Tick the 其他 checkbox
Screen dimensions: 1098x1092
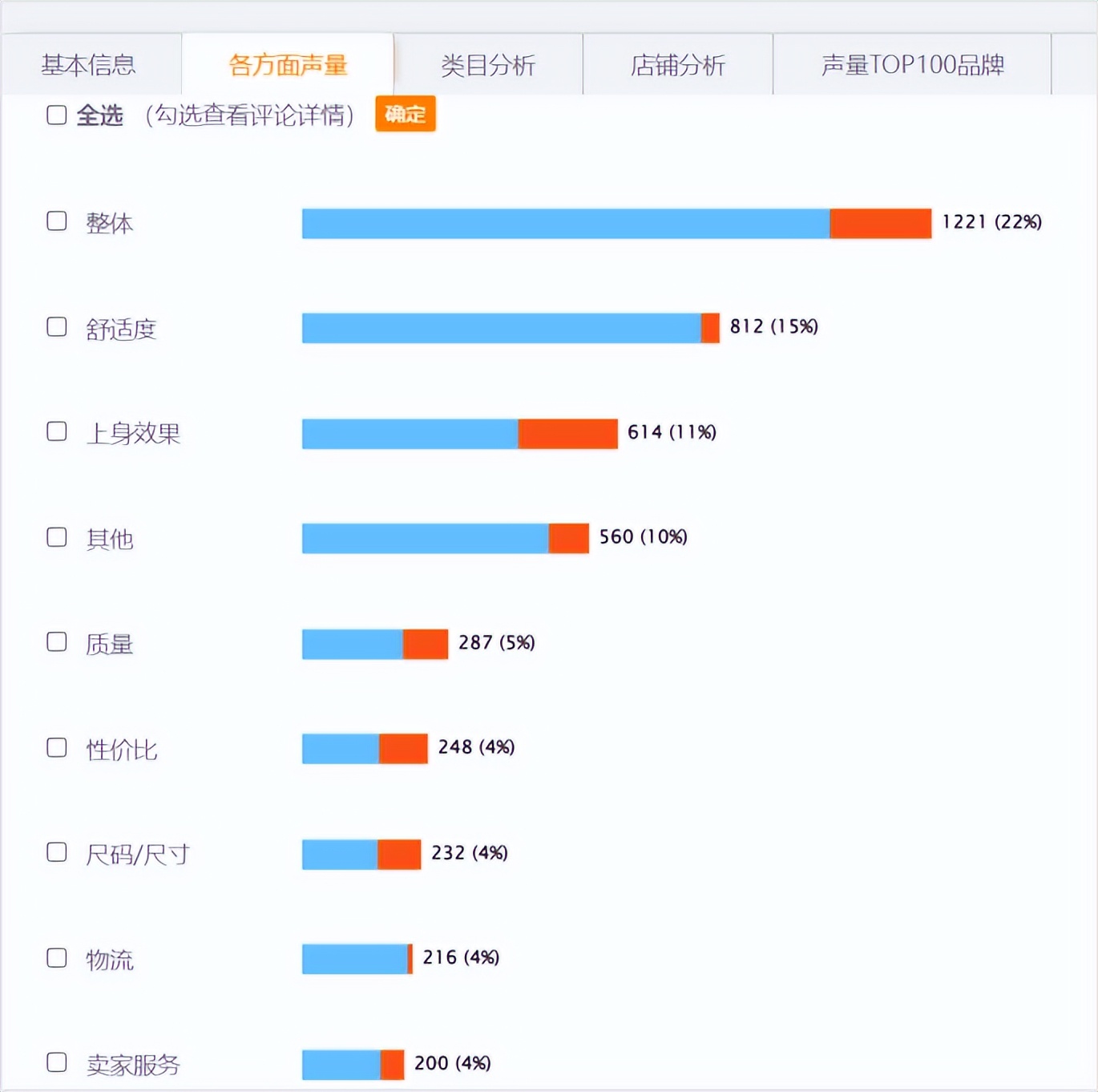[x=56, y=538]
